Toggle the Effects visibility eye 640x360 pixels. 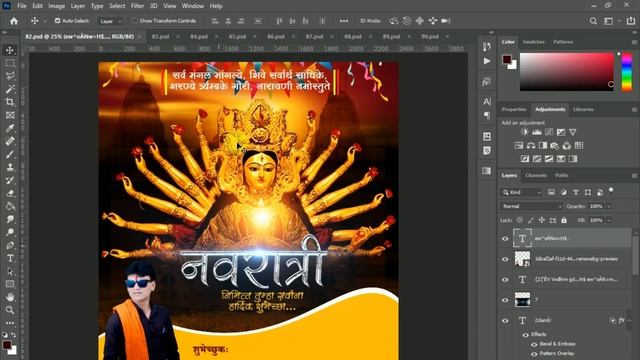[526, 335]
